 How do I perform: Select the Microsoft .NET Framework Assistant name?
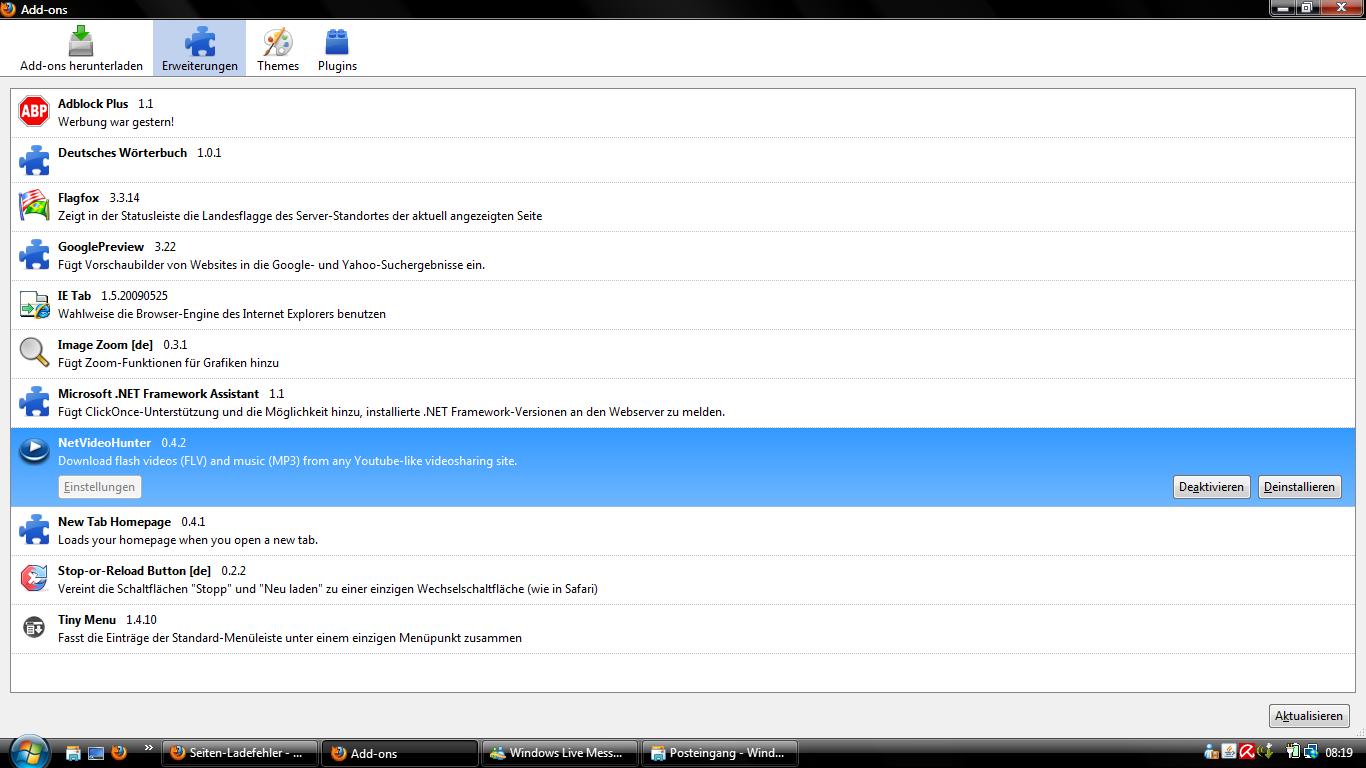click(158, 394)
